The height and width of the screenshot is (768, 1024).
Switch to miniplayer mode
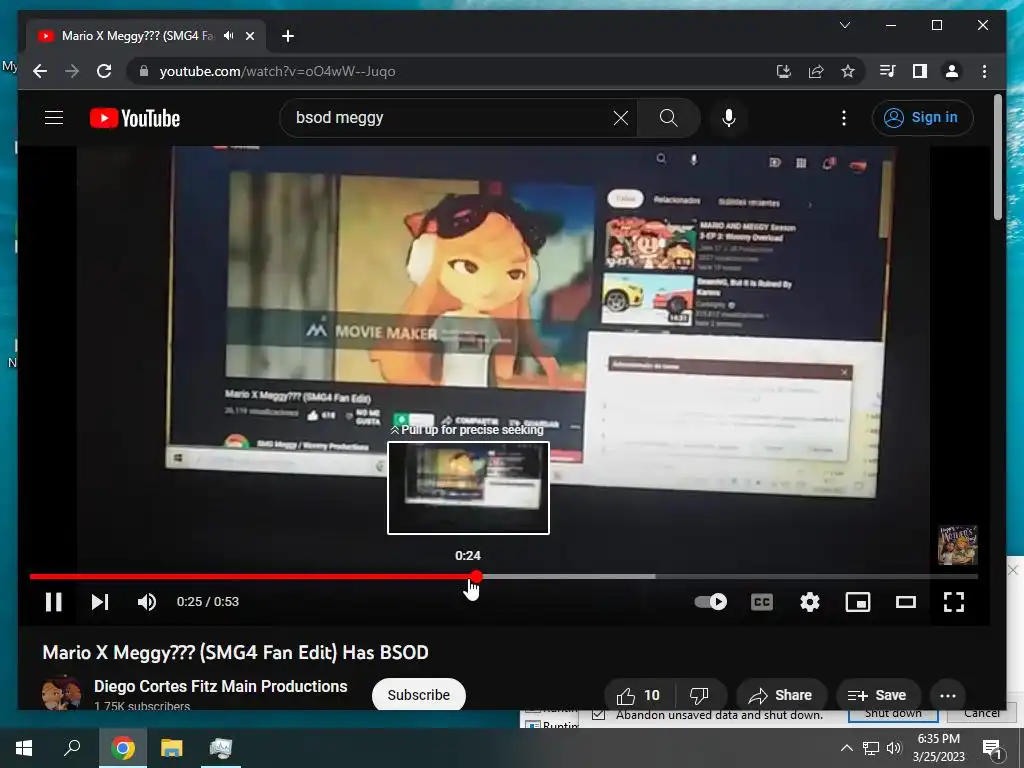pyautogui.click(x=857, y=601)
